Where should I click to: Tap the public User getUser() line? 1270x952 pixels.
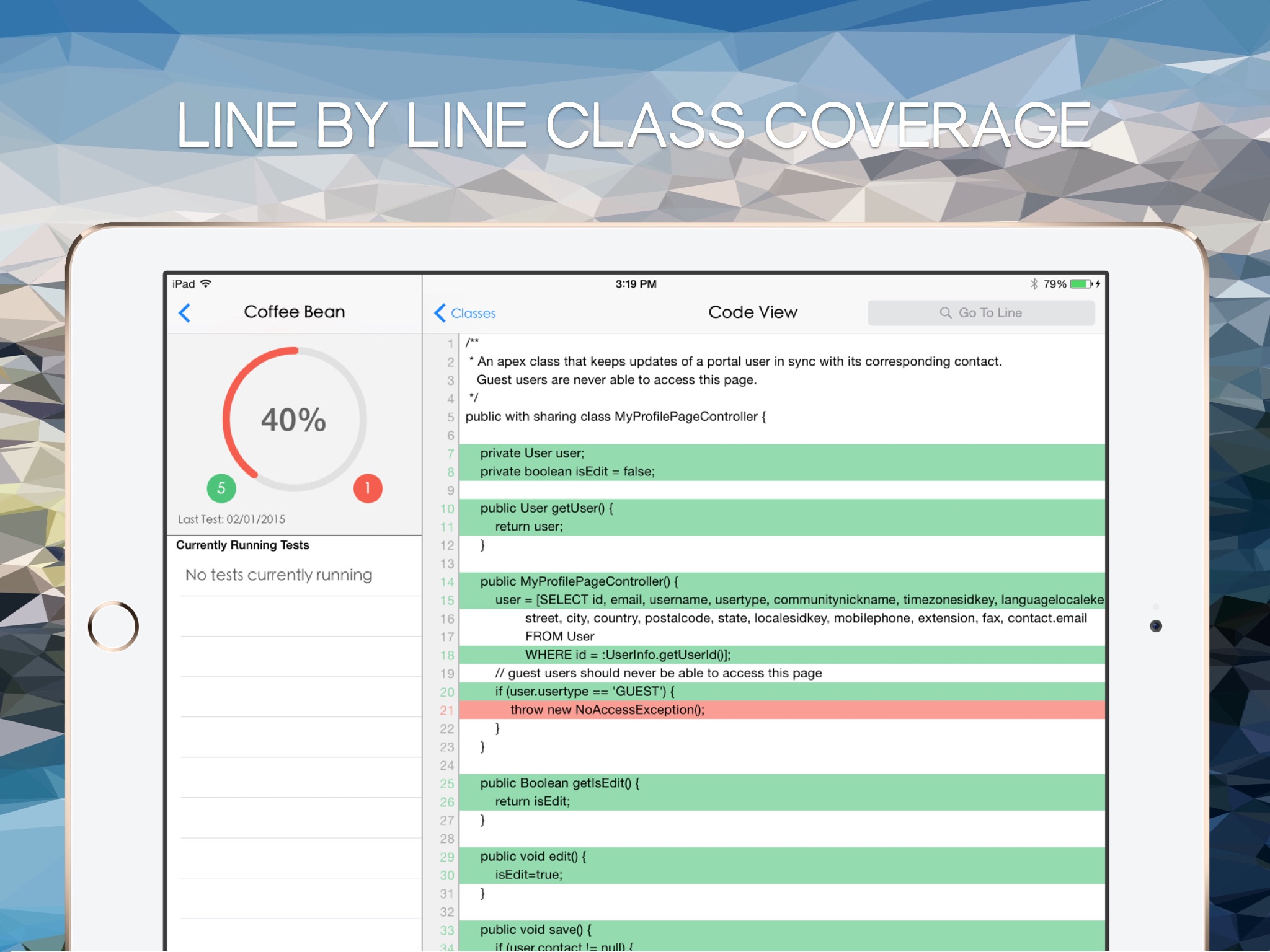(x=546, y=508)
